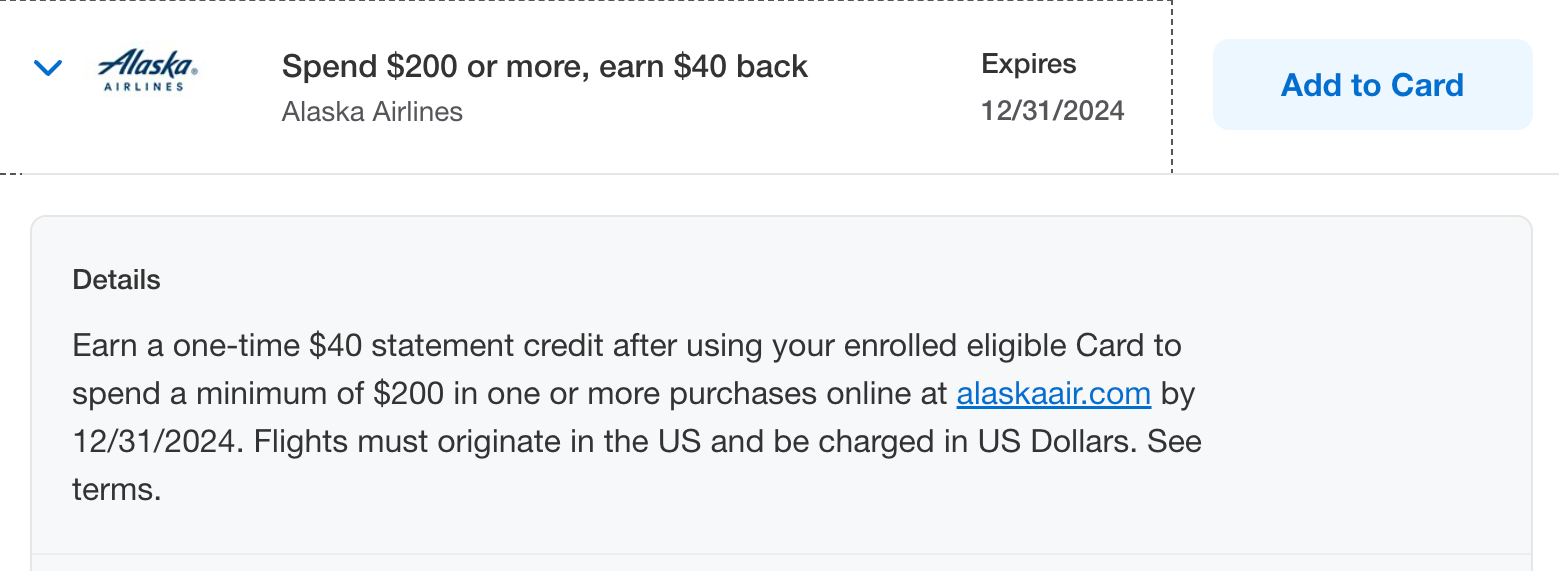Viewport: 1559px width, 571px height.
Task: Collapse the Alaska Airlines offer chevron
Action: click(x=48, y=68)
